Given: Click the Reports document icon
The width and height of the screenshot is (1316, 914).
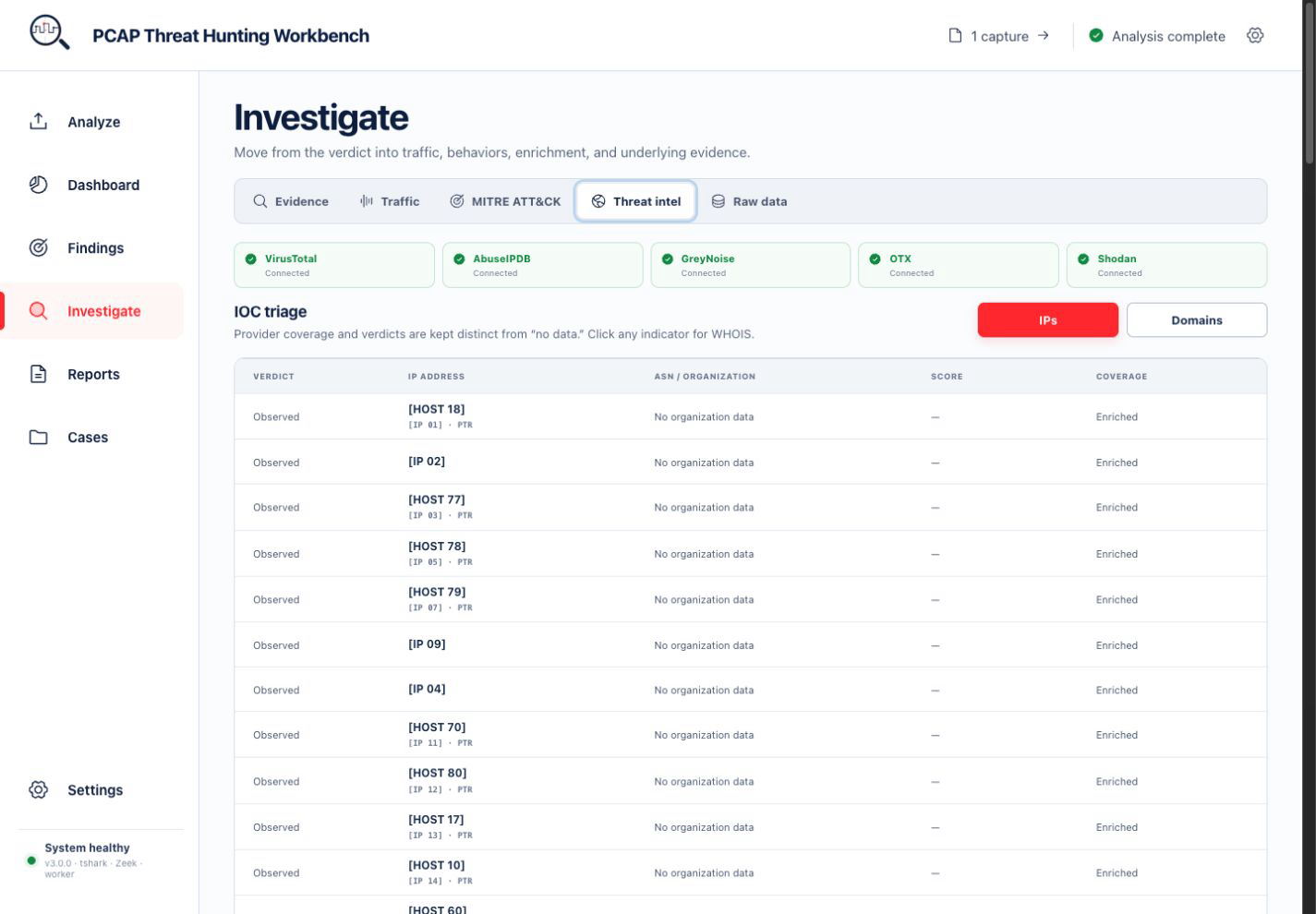Looking at the screenshot, I should click(x=38, y=374).
